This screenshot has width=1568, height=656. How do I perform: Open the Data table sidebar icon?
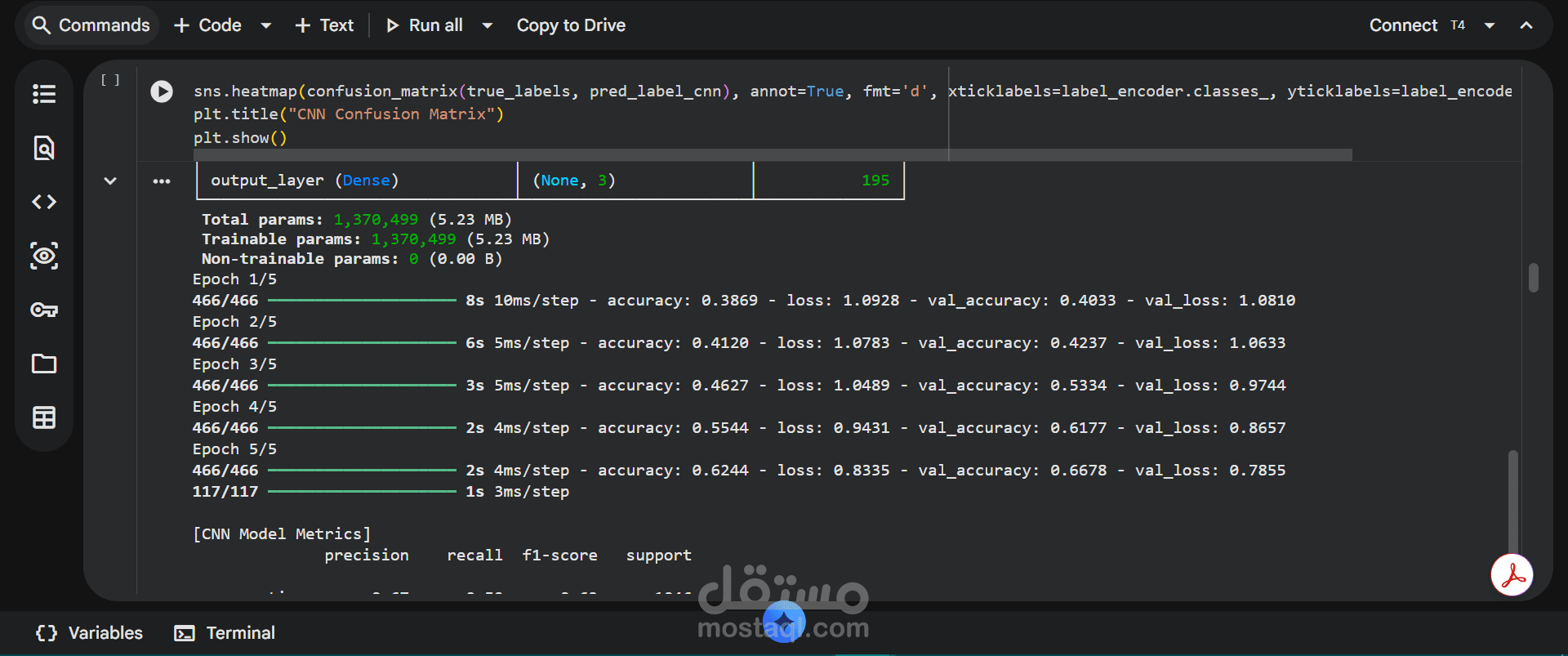pos(44,417)
